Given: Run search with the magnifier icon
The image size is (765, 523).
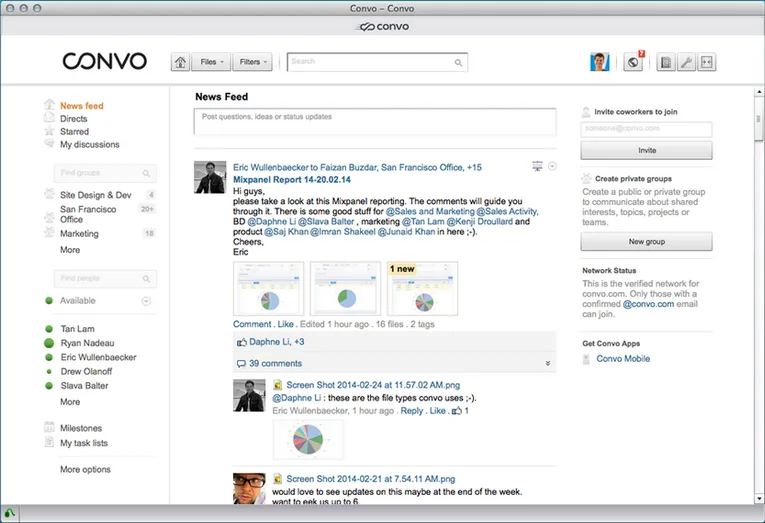Looking at the screenshot, I should coord(458,62).
